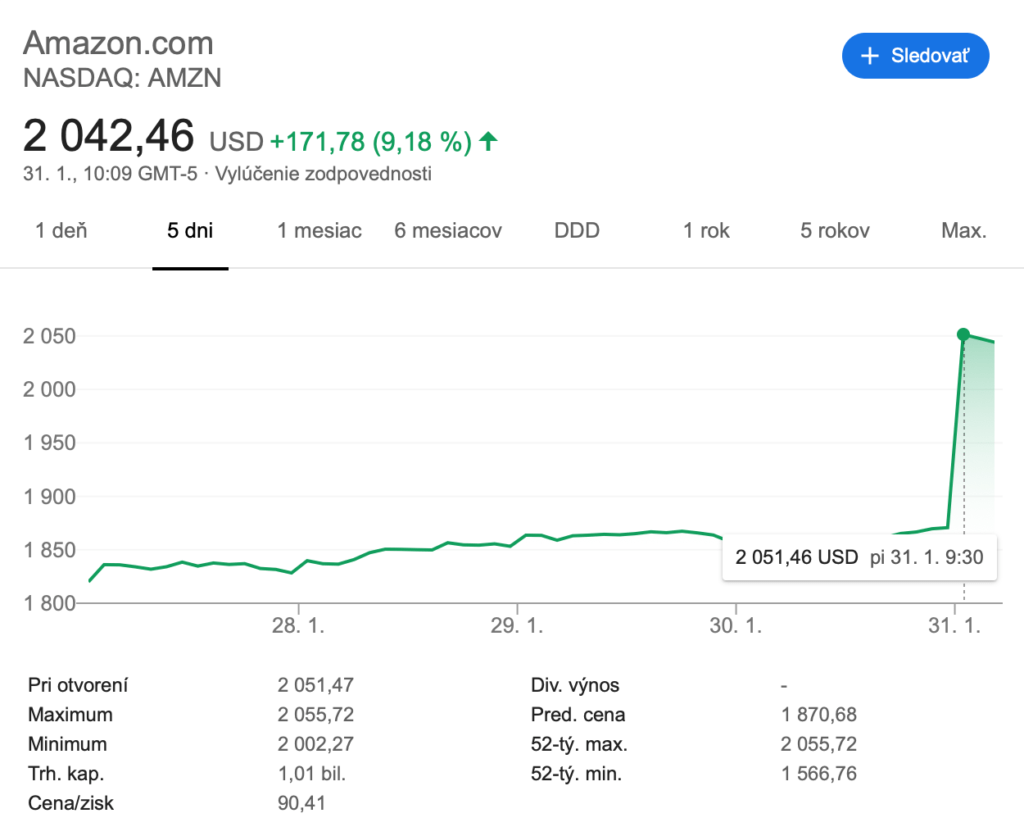Open the DDD range tab

coord(577,231)
